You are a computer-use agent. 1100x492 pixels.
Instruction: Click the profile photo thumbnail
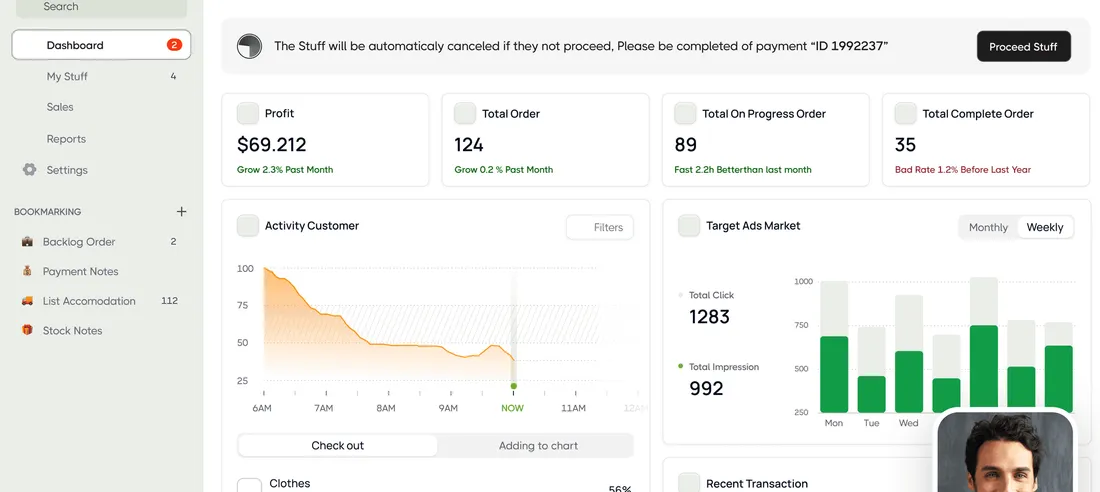point(1004,453)
